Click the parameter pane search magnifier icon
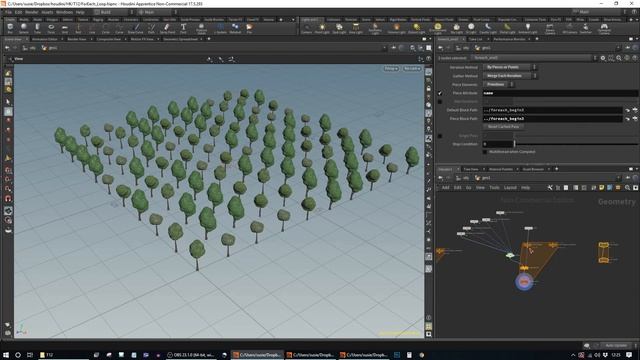 click(619, 58)
